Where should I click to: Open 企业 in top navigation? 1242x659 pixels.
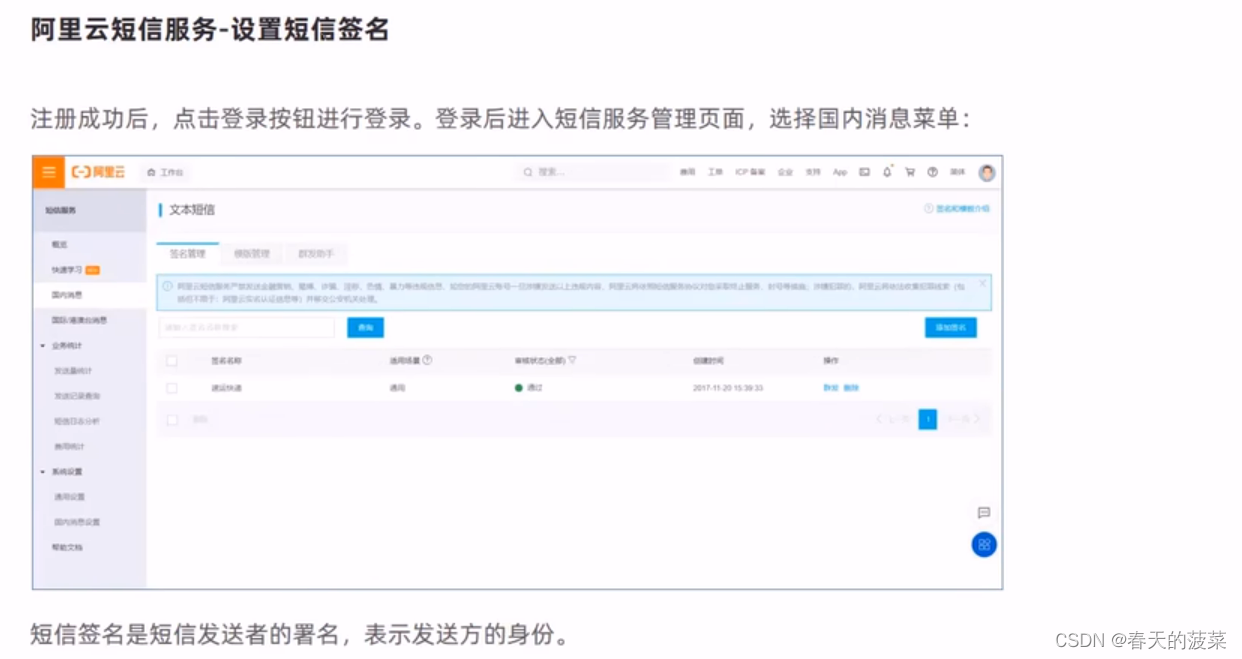point(785,172)
